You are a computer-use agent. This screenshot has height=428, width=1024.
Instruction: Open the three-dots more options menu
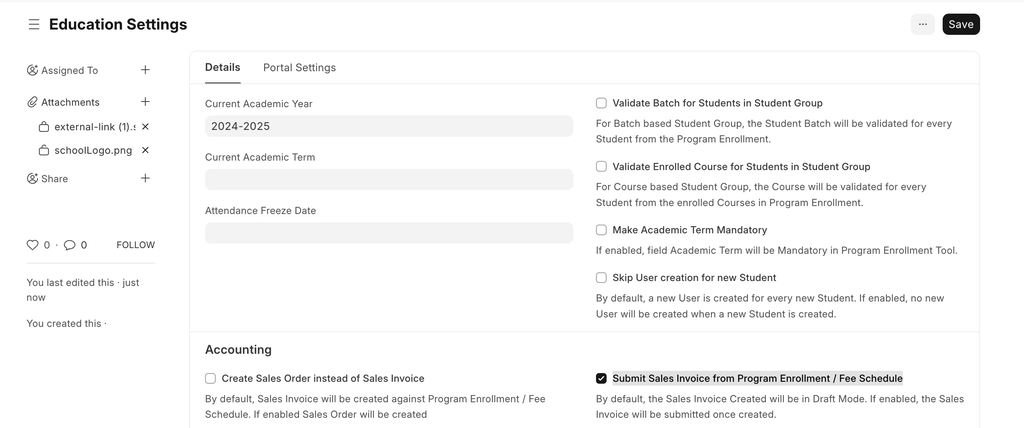click(x=922, y=24)
